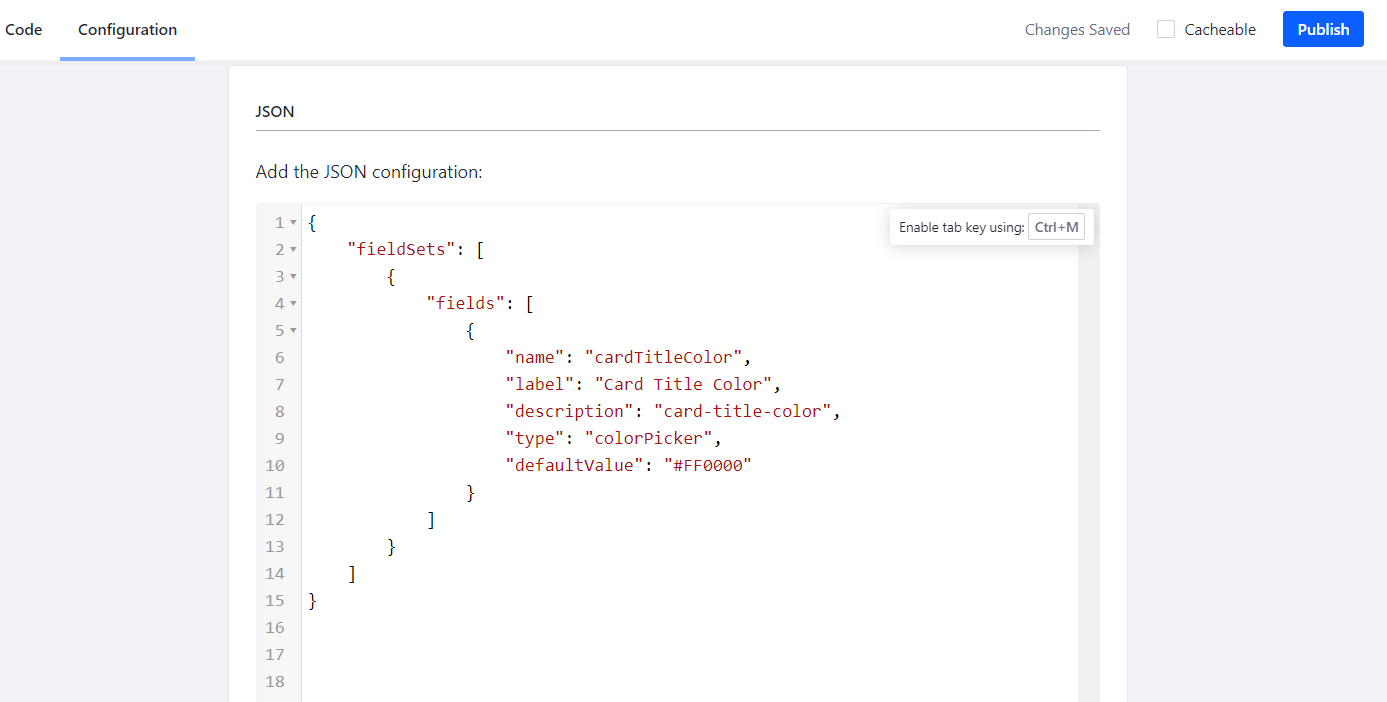The width and height of the screenshot is (1387, 702).
Task: Collapse the fold arrow on line 3
Action: click(293, 277)
